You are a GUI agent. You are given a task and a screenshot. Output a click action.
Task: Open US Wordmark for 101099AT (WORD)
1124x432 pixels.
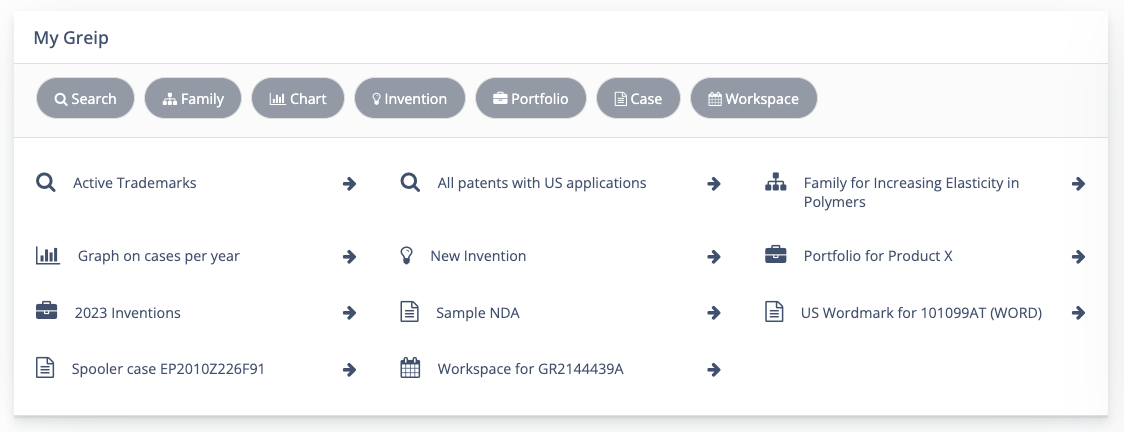(x=921, y=313)
